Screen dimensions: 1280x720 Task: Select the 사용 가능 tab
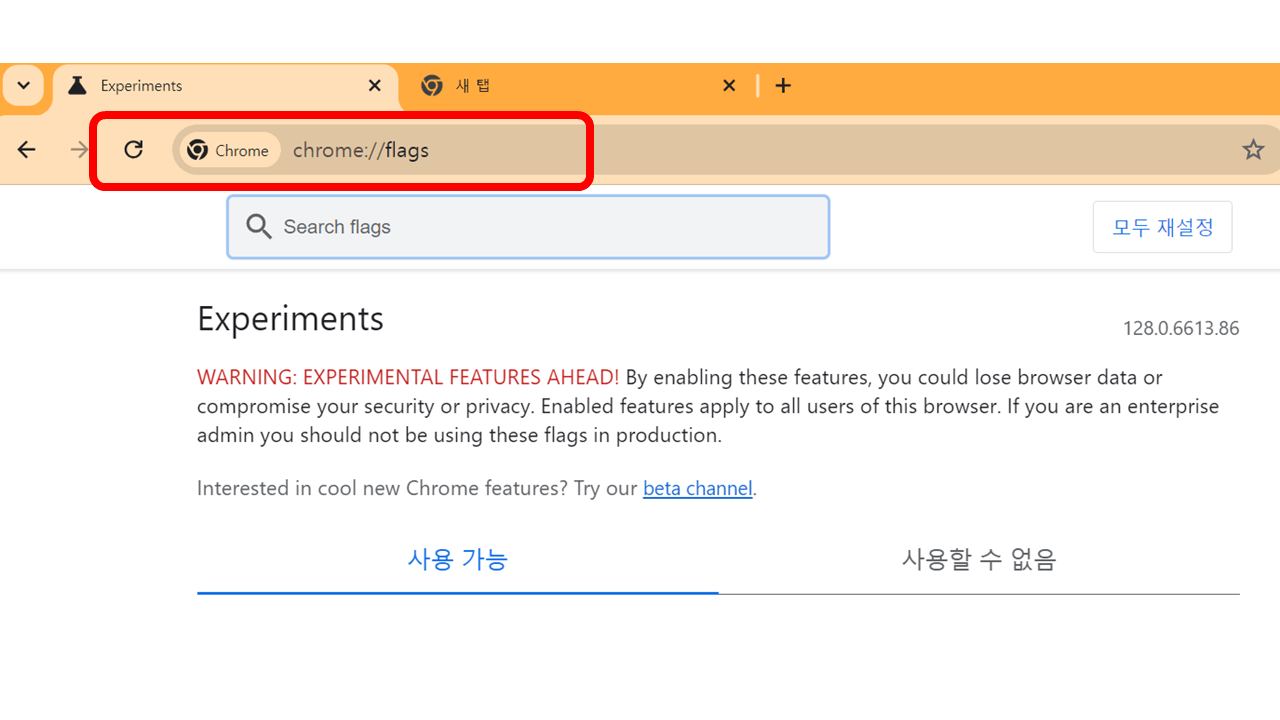[458, 559]
